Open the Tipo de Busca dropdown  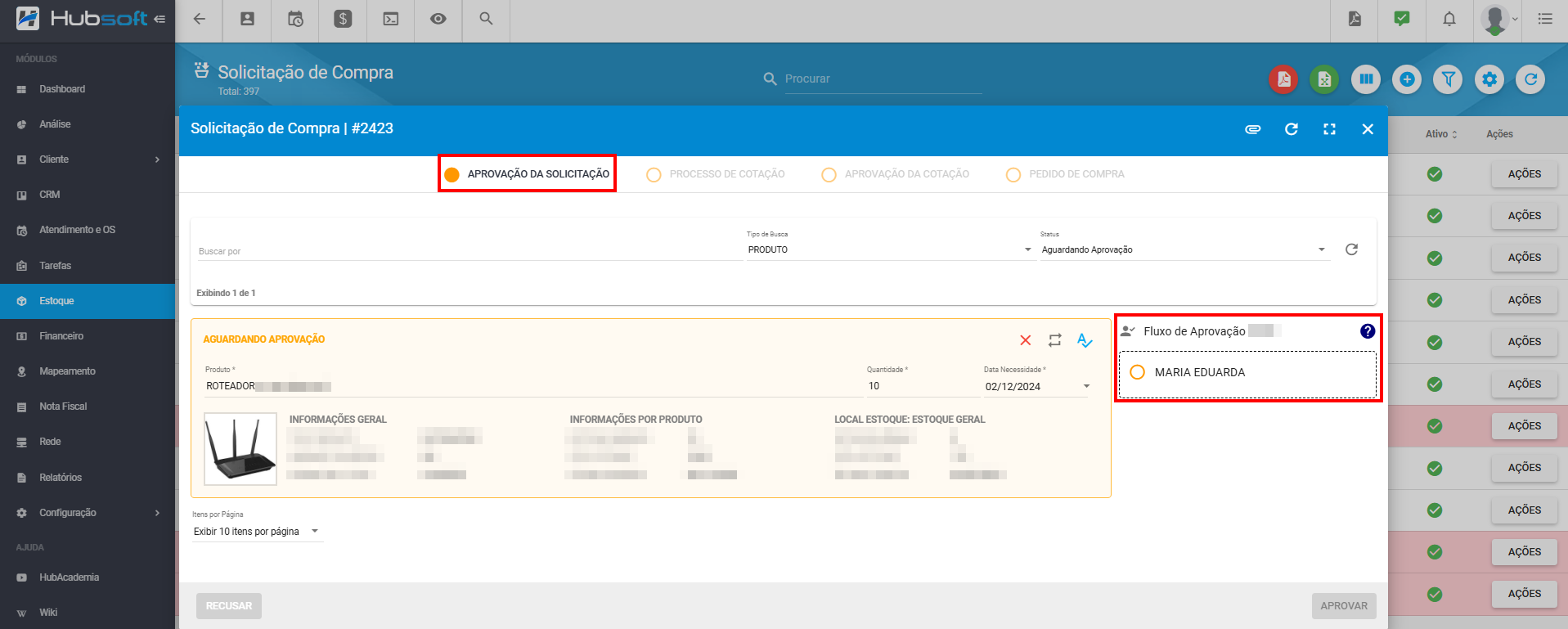pos(889,249)
